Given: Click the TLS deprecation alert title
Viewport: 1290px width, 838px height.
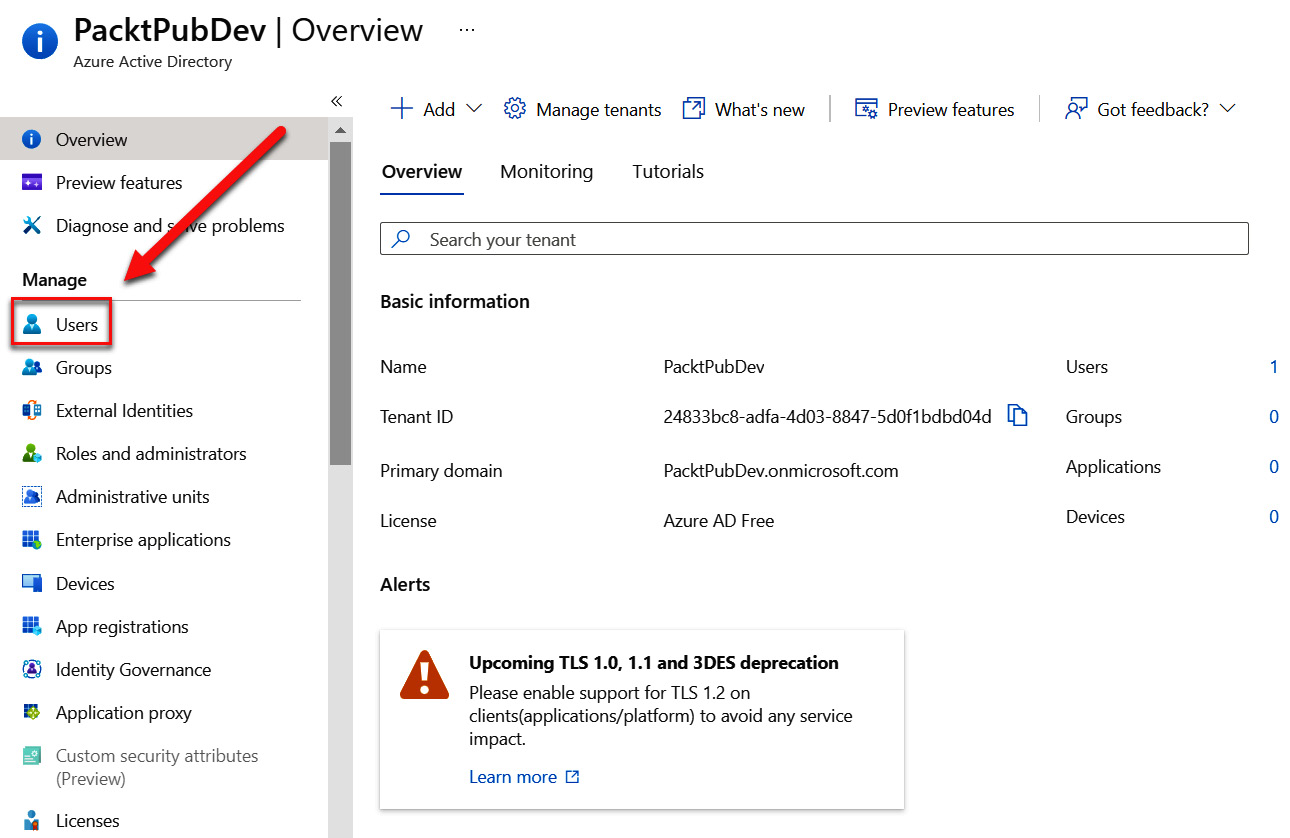Looking at the screenshot, I should click(654, 663).
